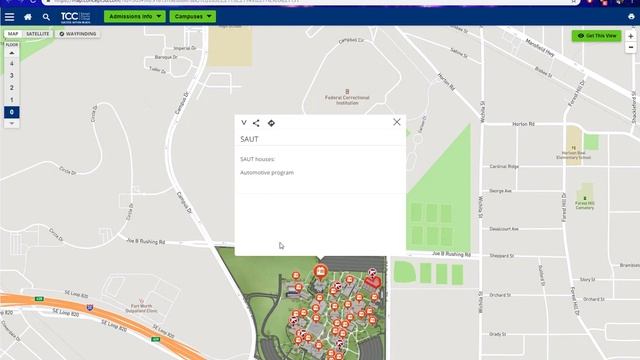The width and height of the screenshot is (640, 360).
Task: Select floor 0
Action: 11,112
